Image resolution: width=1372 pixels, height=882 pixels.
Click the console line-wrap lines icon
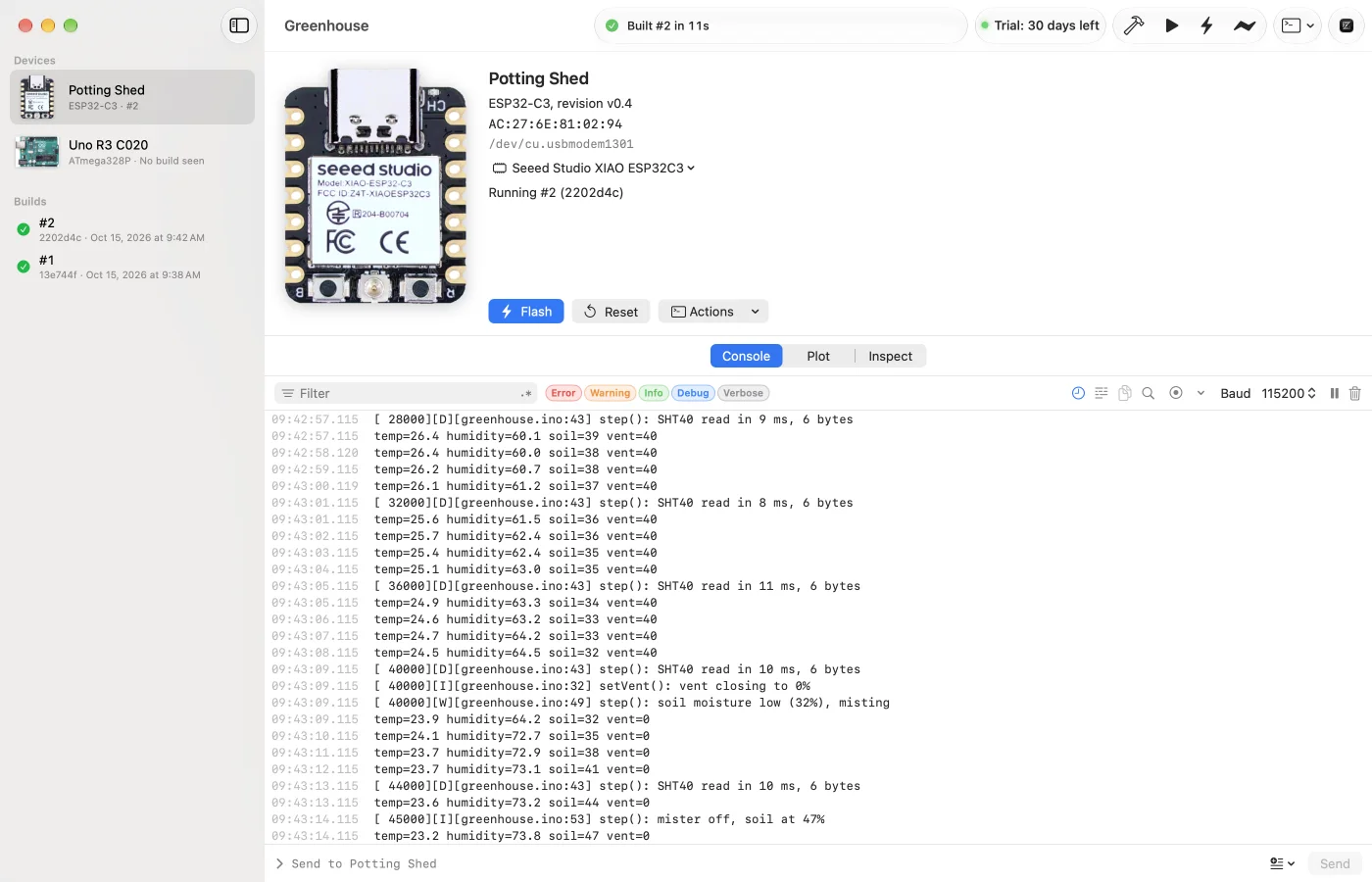pyautogui.click(x=1102, y=393)
